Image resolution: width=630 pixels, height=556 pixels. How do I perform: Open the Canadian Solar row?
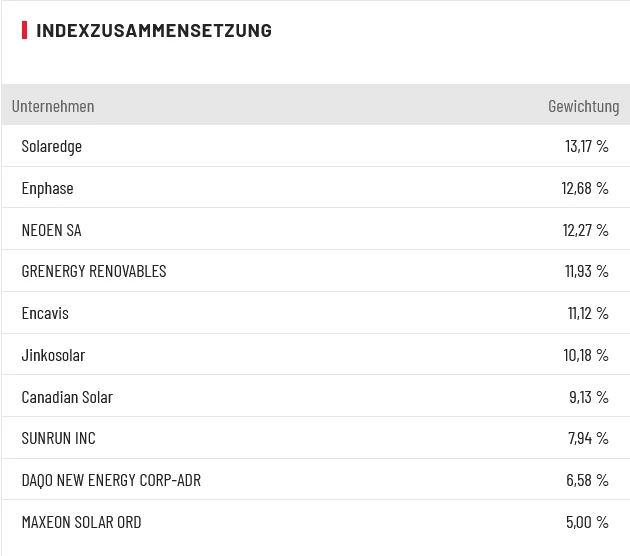67,397
